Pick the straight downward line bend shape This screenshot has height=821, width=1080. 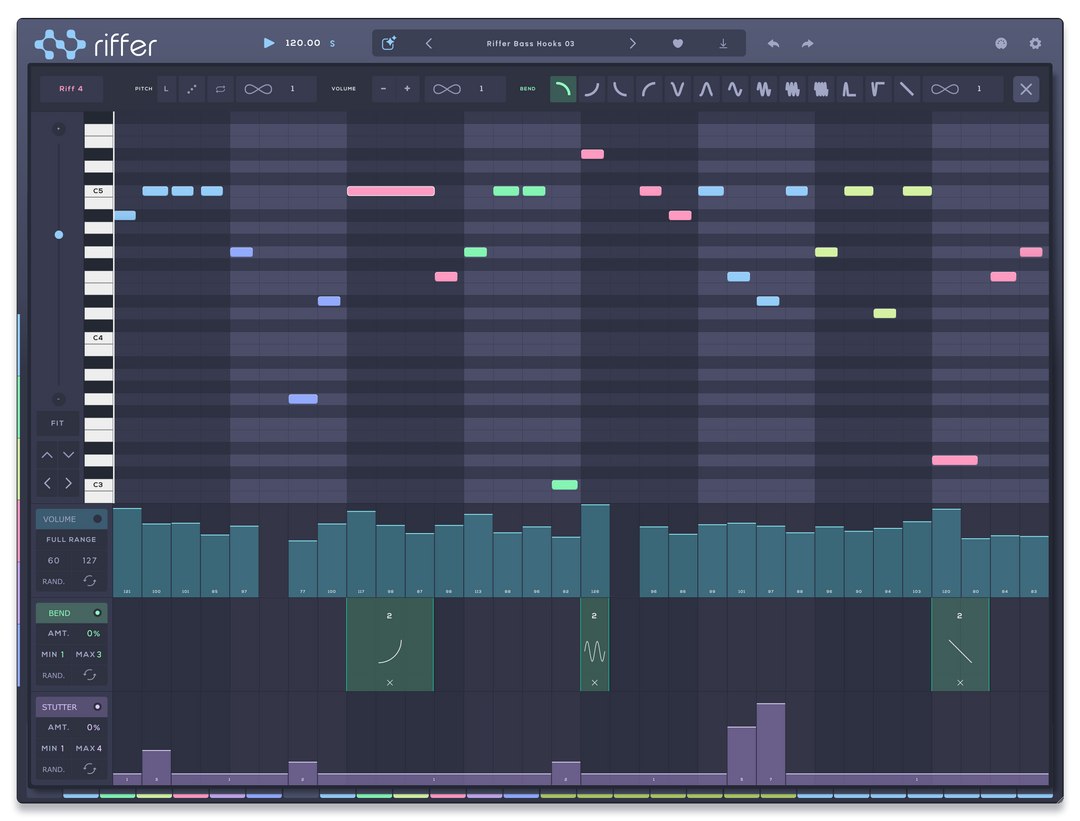pyautogui.click(x=907, y=89)
